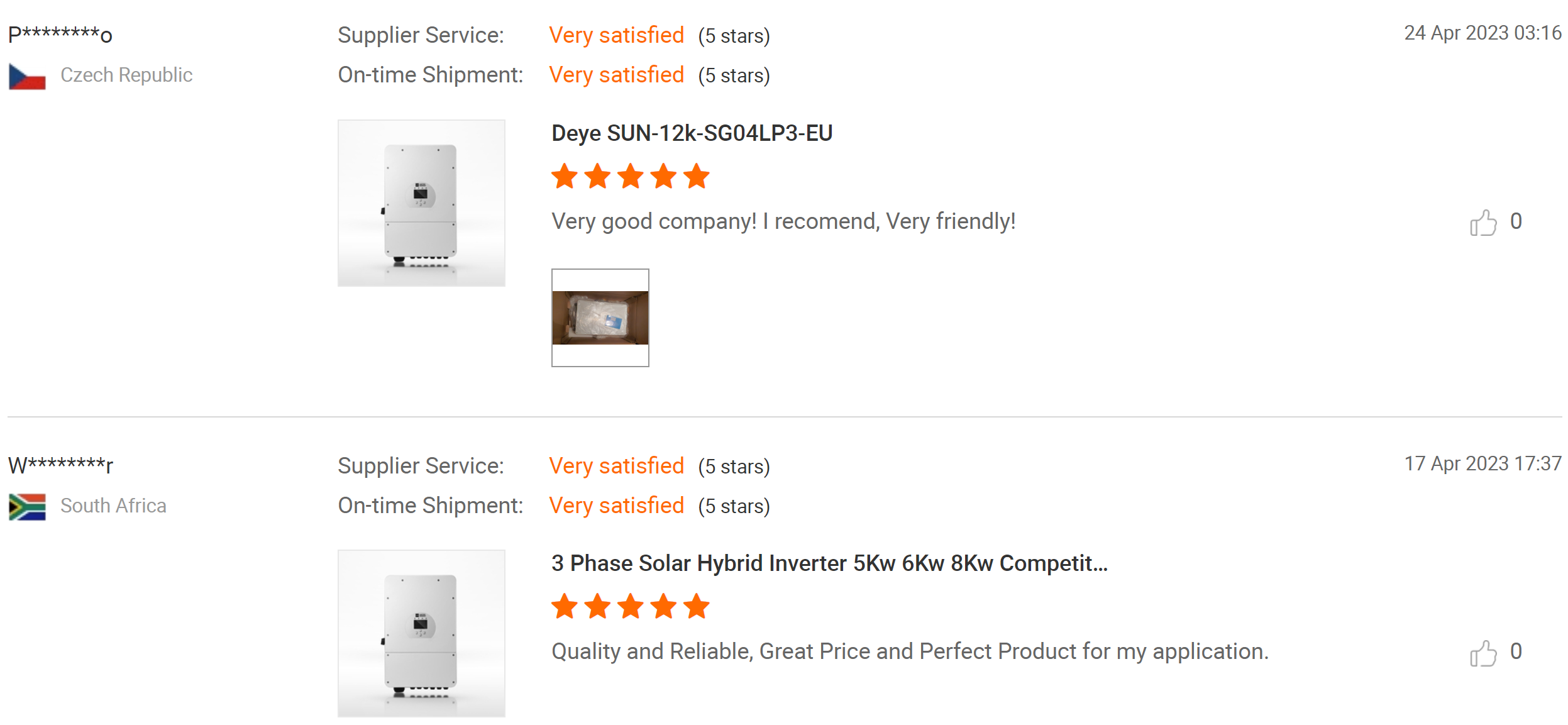This screenshot has height=725, width=1568.
Task: Click first star under 3 Phase Inverter title
Action: [564, 607]
